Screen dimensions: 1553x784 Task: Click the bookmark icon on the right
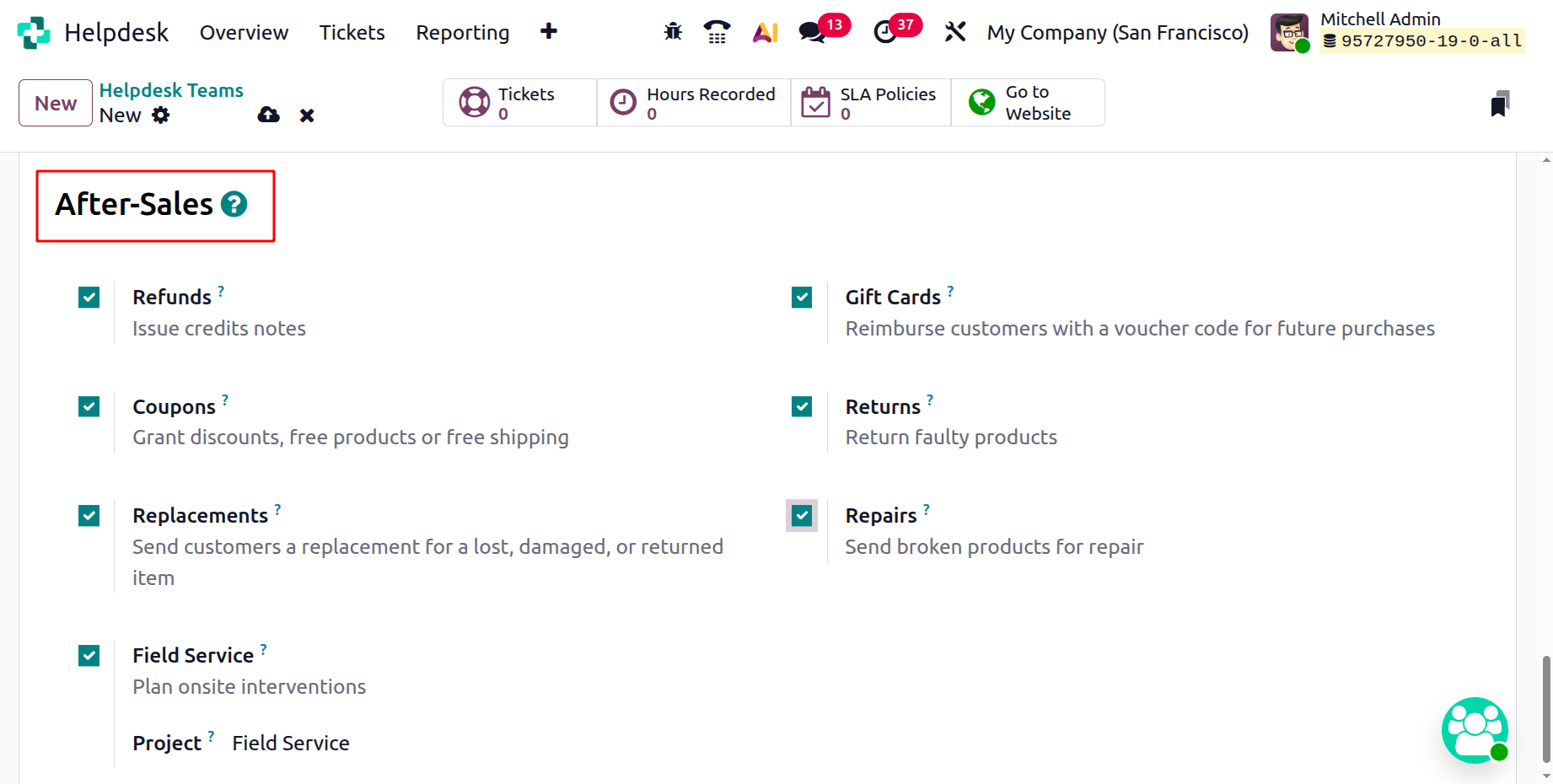1500,103
